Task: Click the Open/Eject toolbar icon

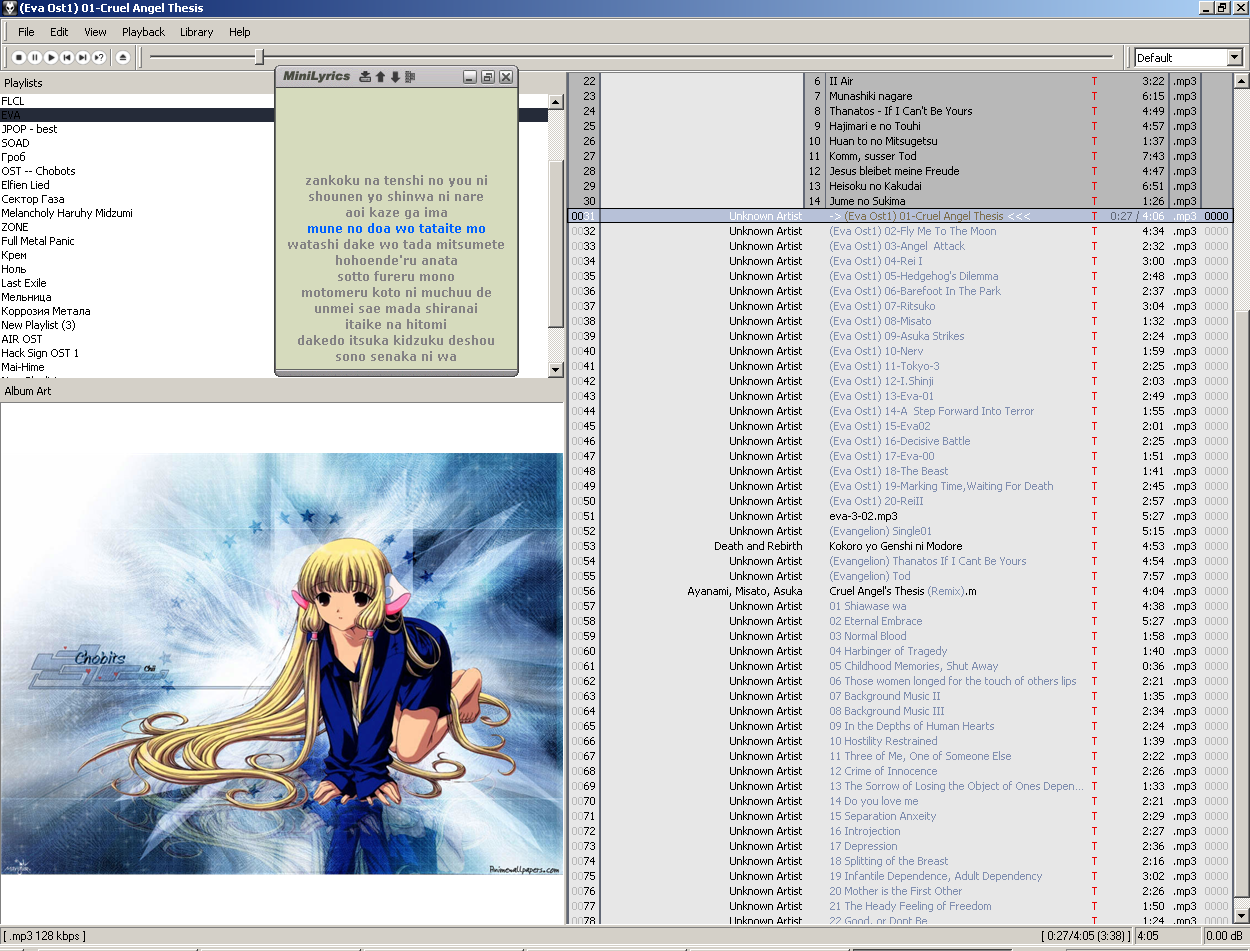Action: tap(123, 58)
